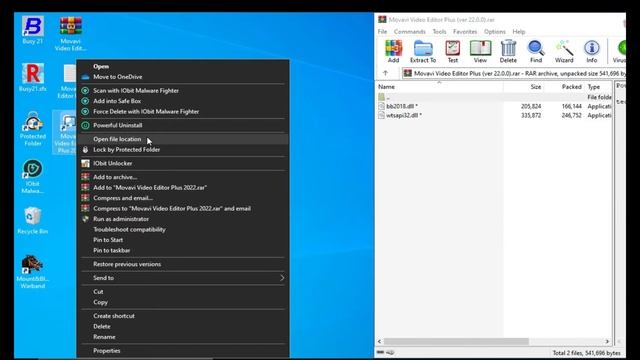Choose Delete in the context menu

coord(183,327)
